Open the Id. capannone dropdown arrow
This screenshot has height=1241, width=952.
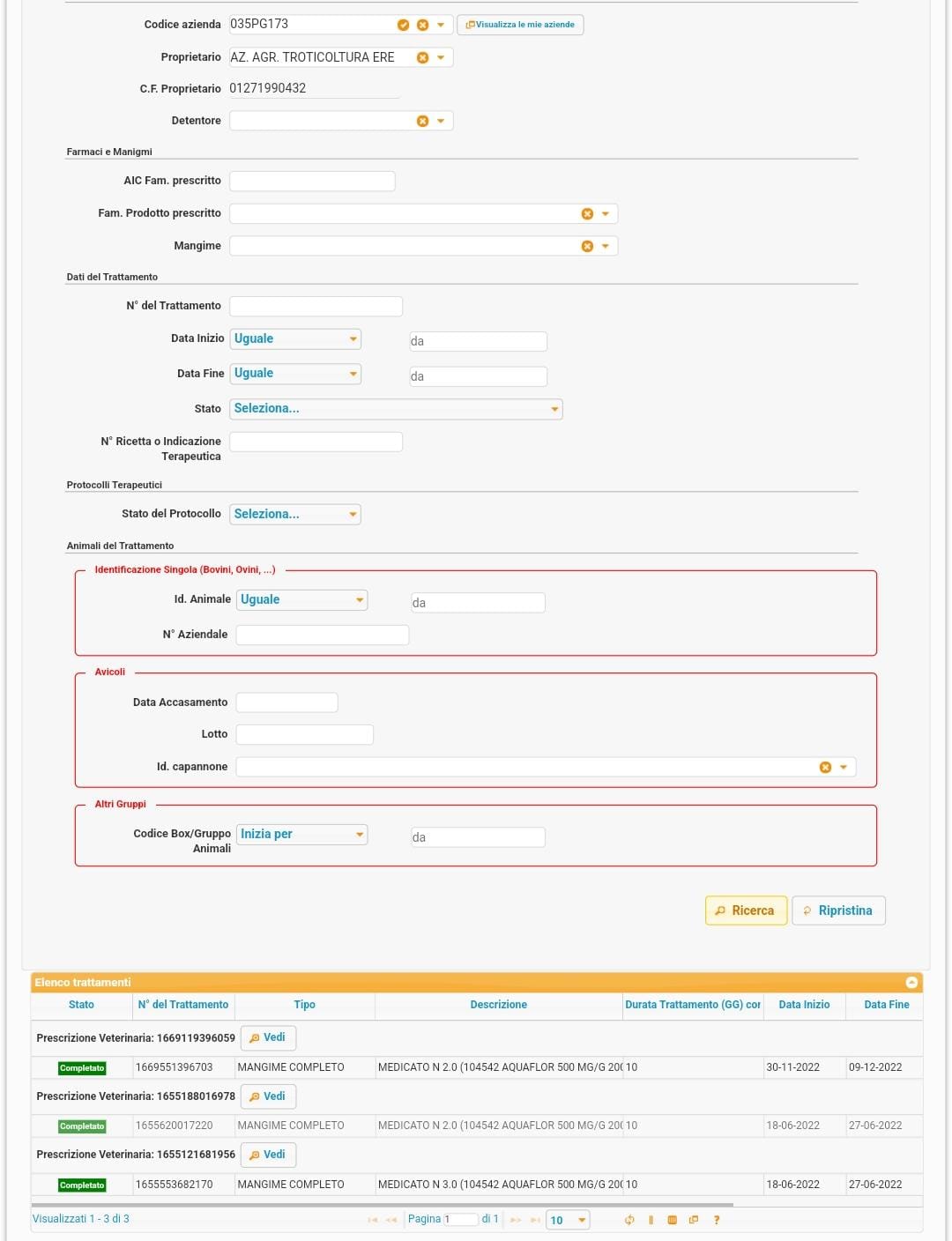coord(844,767)
